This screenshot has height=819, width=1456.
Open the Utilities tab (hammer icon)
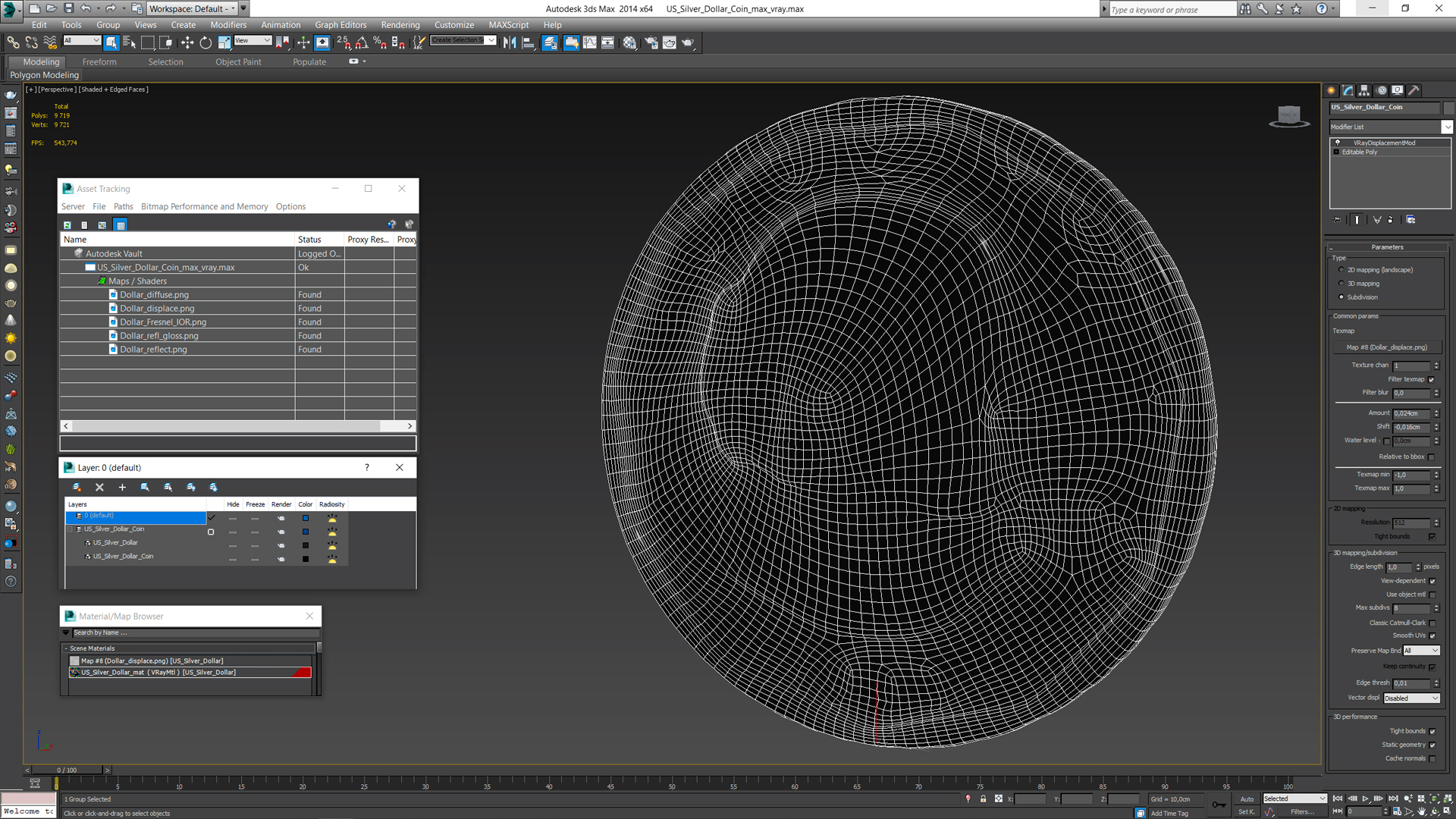pyautogui.click(x=1414, y=90)
